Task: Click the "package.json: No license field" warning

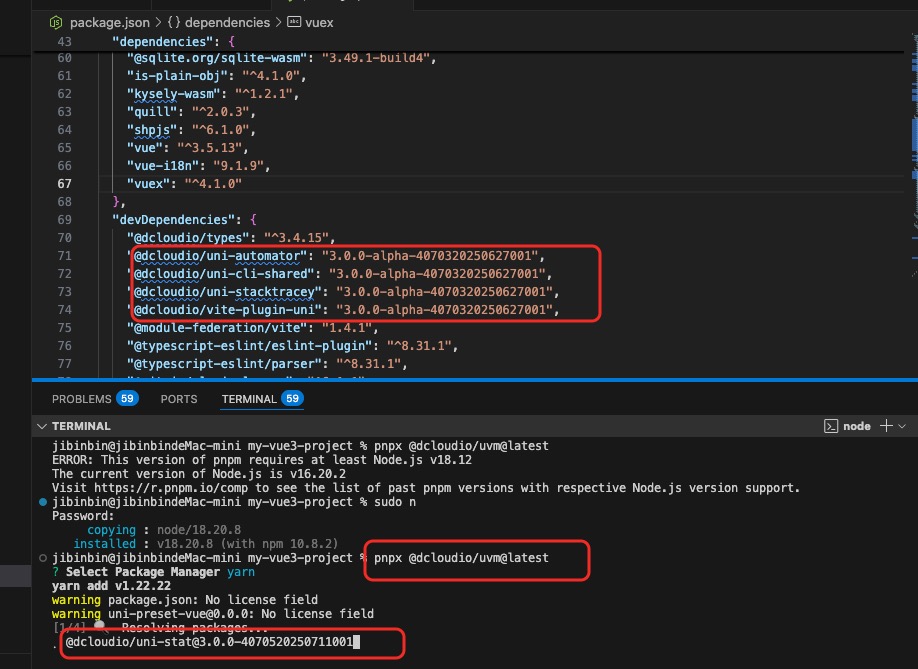Action: 184,601
